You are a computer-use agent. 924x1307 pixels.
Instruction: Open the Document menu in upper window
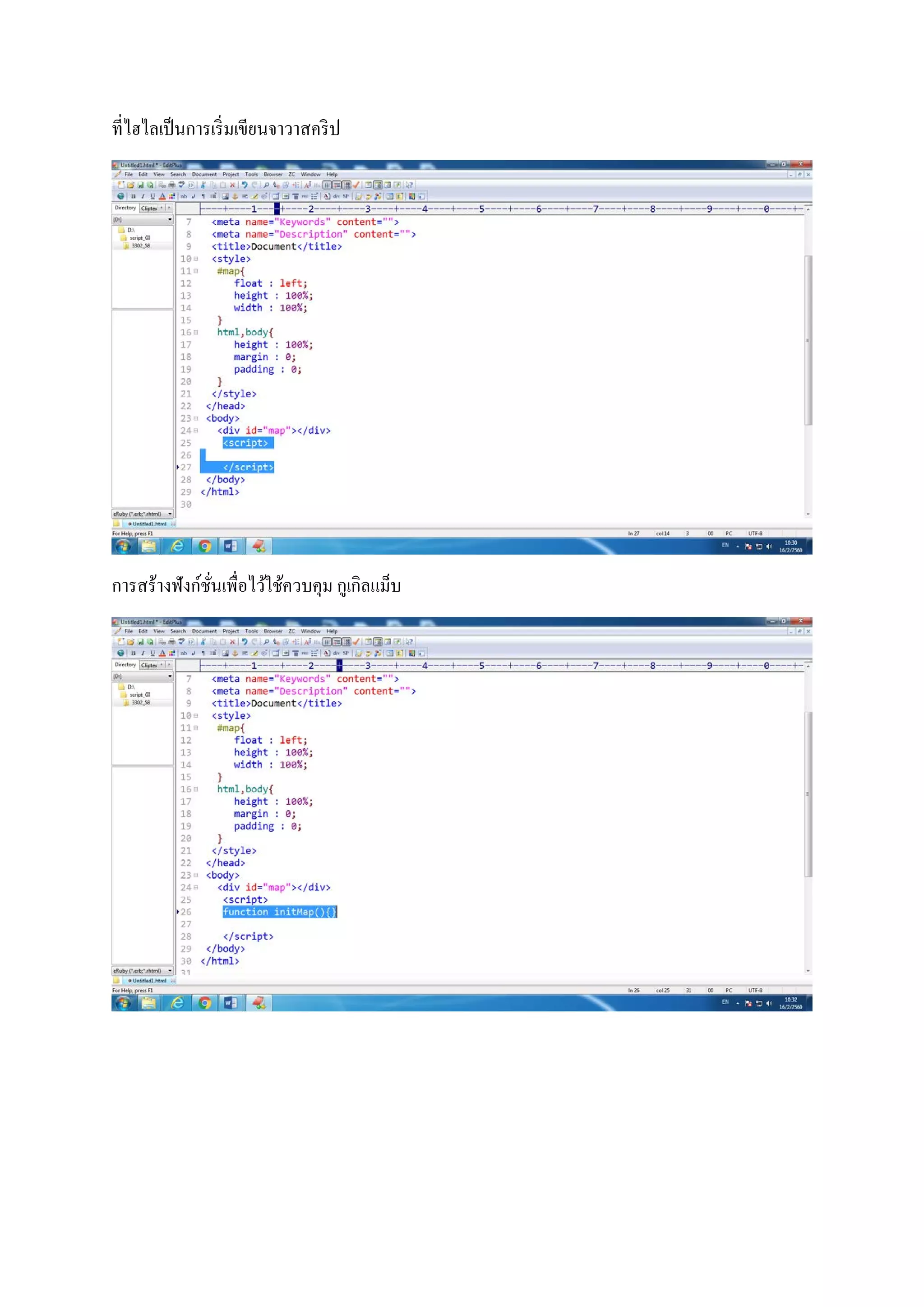pos(203,174)
